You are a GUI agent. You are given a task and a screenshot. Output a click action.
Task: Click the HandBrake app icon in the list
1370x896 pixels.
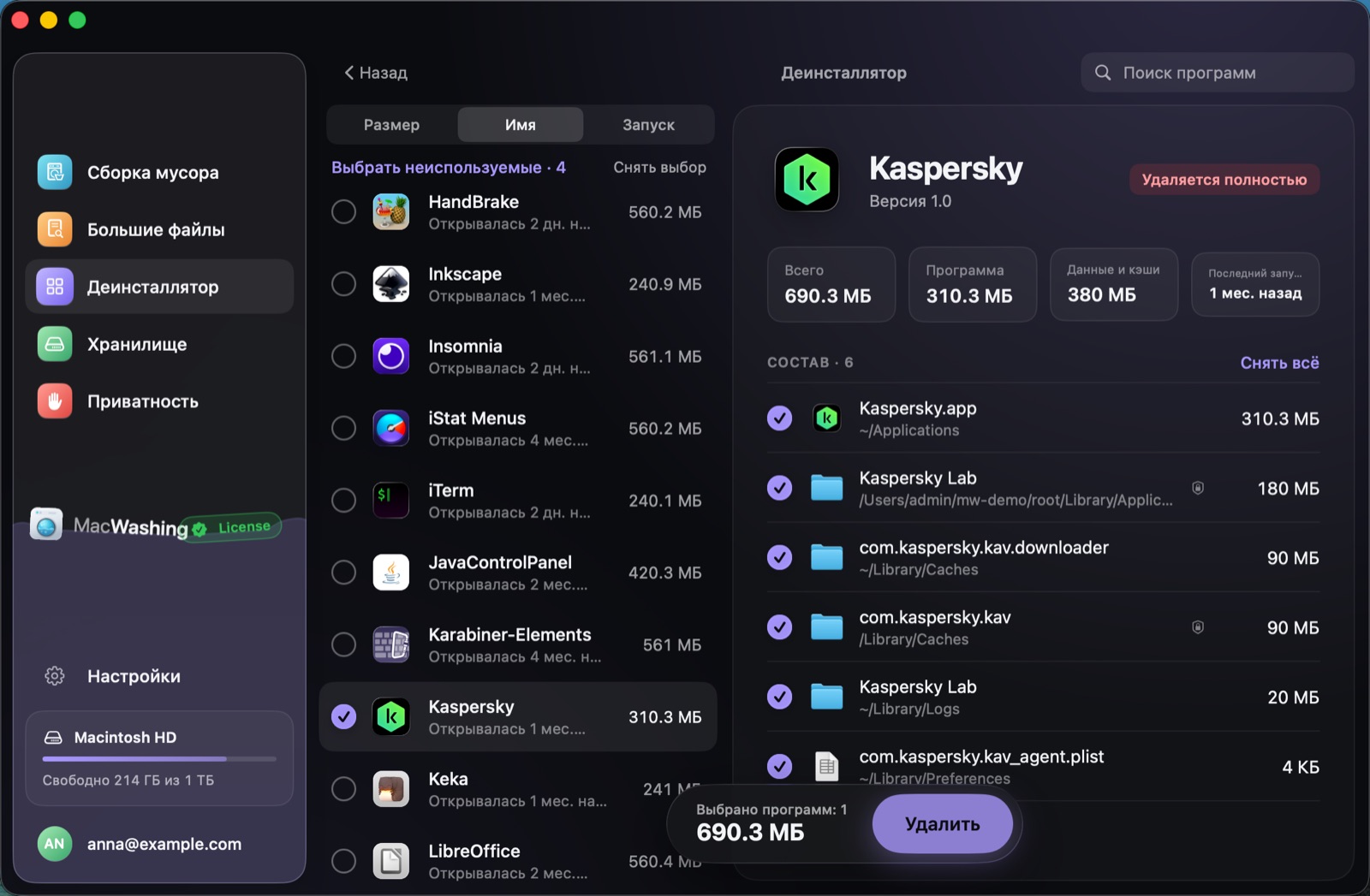[x=391, y=211]
